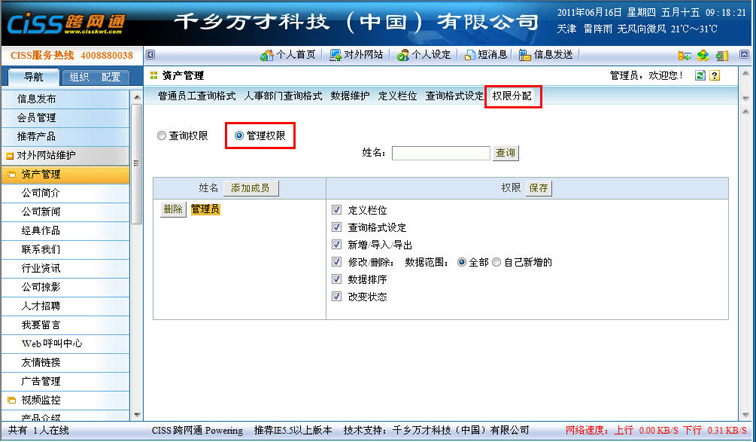The width and height of the screenshot is (756, 442).
Task: Uncheck the 定义栏位 permission checkbox
Action: point(337,211)
